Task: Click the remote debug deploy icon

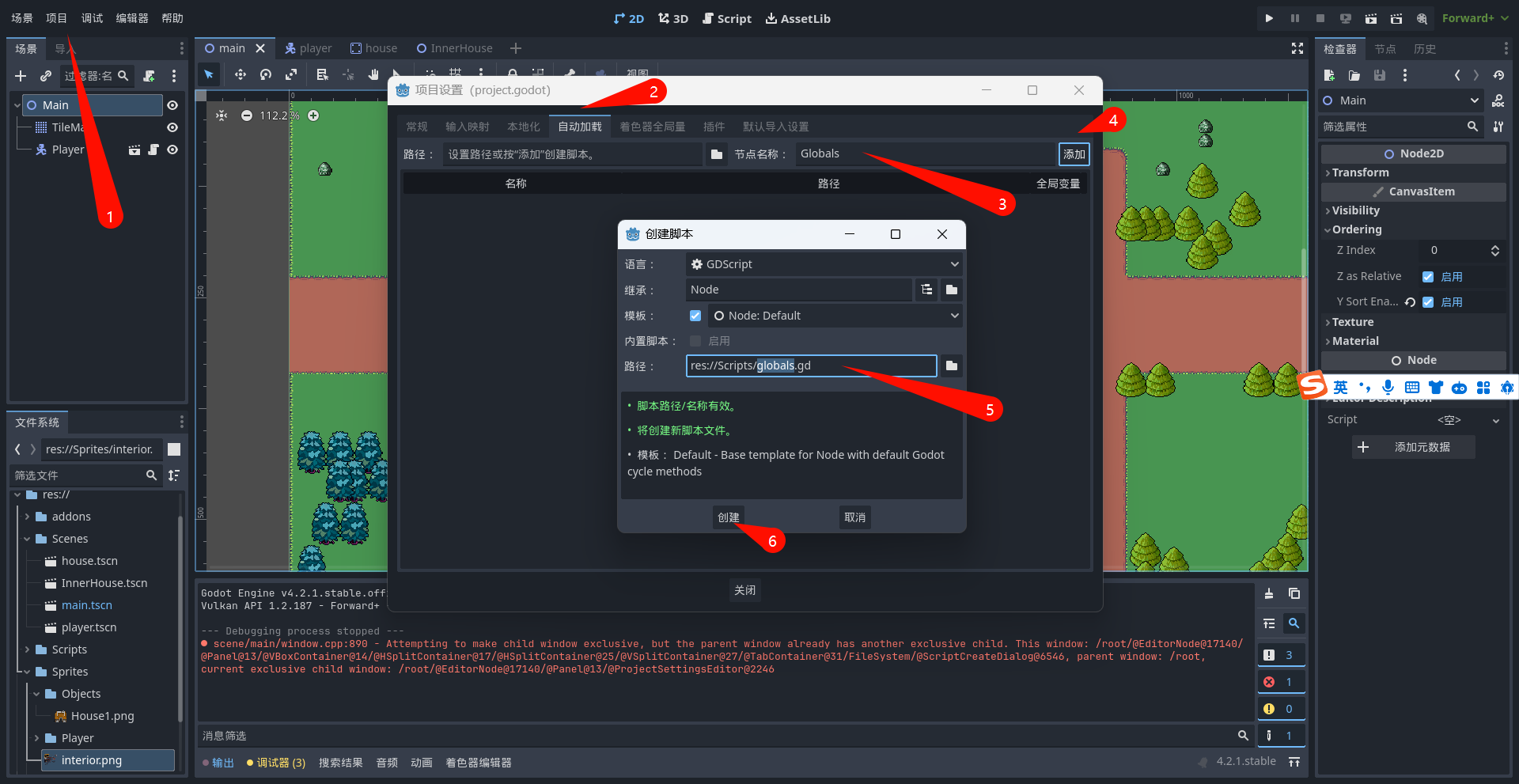Action: click(1346, 18)
